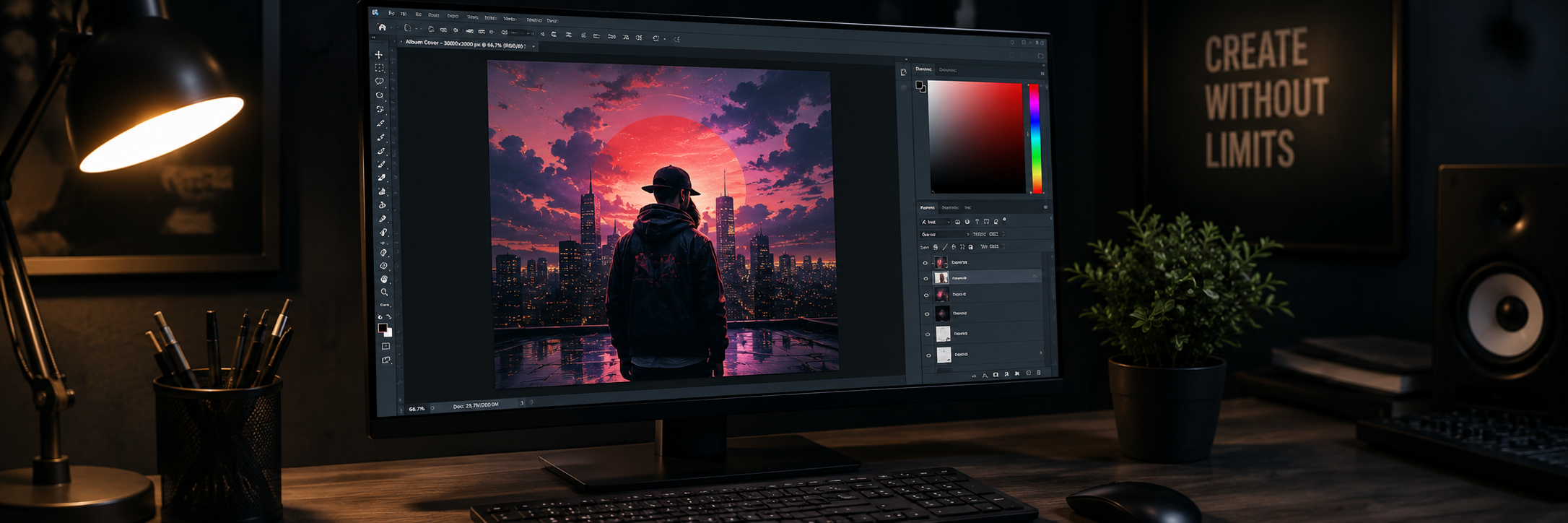Click first lock icon in Layers lock row
Viewport: 1568px width, 523px height.
[x=936, y=247]
